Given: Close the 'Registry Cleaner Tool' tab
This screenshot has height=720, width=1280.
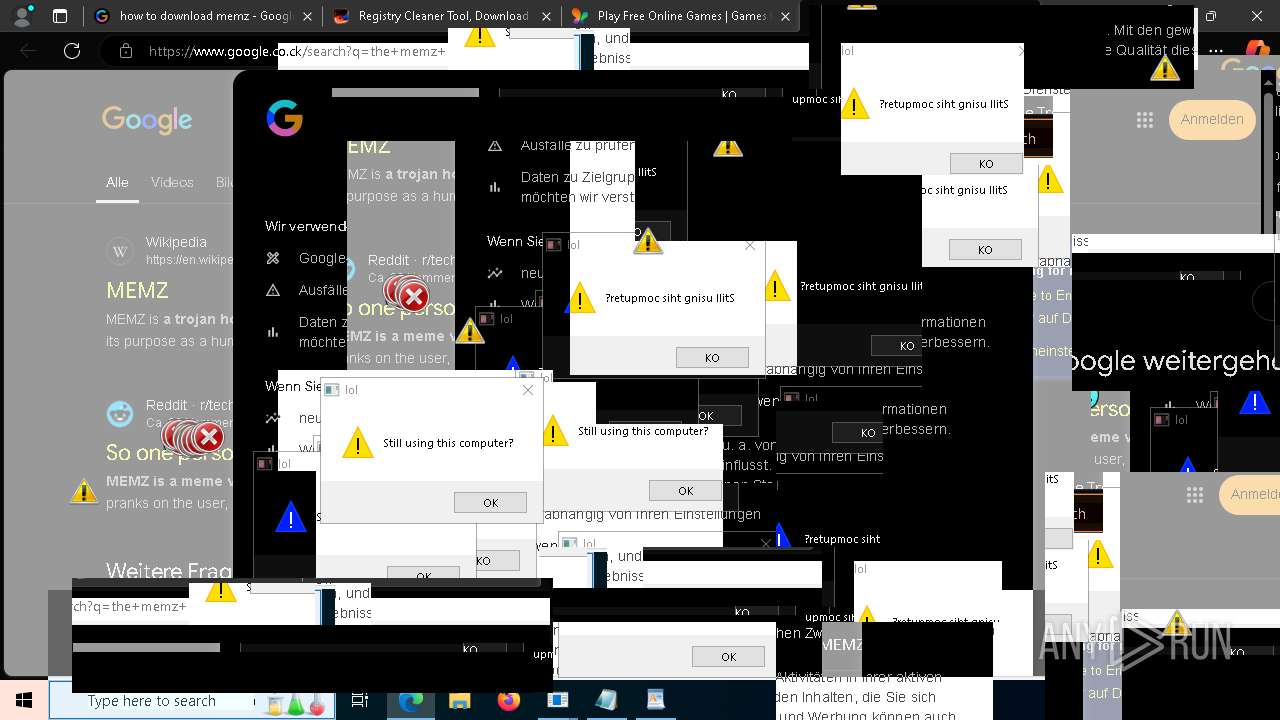Looking at the screenshot, I should point(546,16).
